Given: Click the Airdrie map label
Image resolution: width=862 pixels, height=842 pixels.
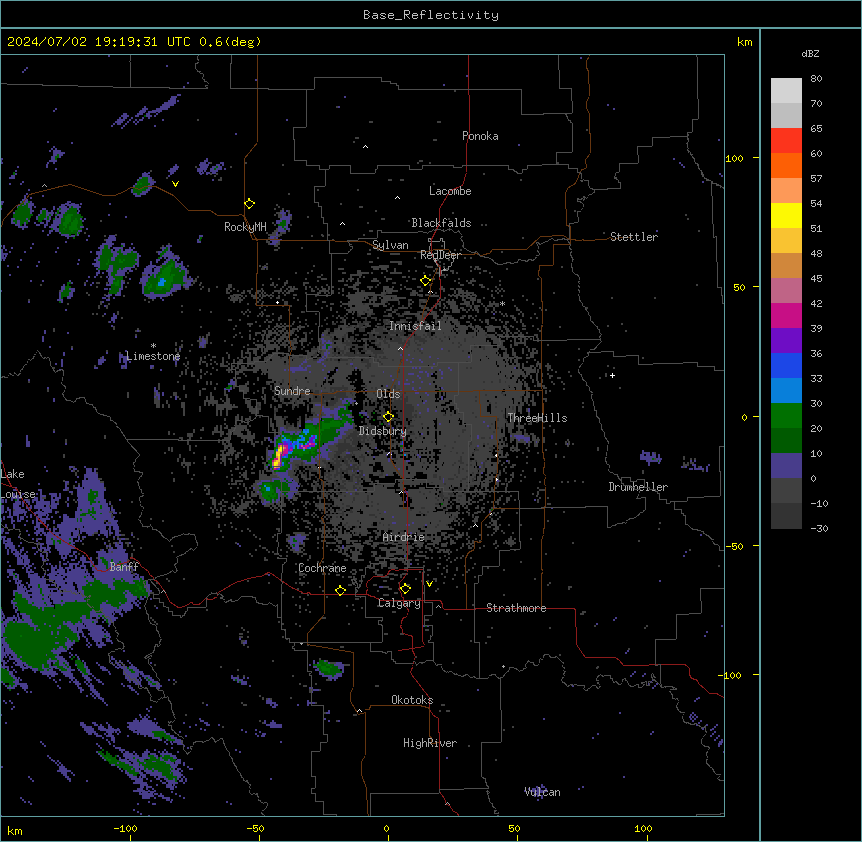Looking at the screenshot, I should [x=404, y=537].
